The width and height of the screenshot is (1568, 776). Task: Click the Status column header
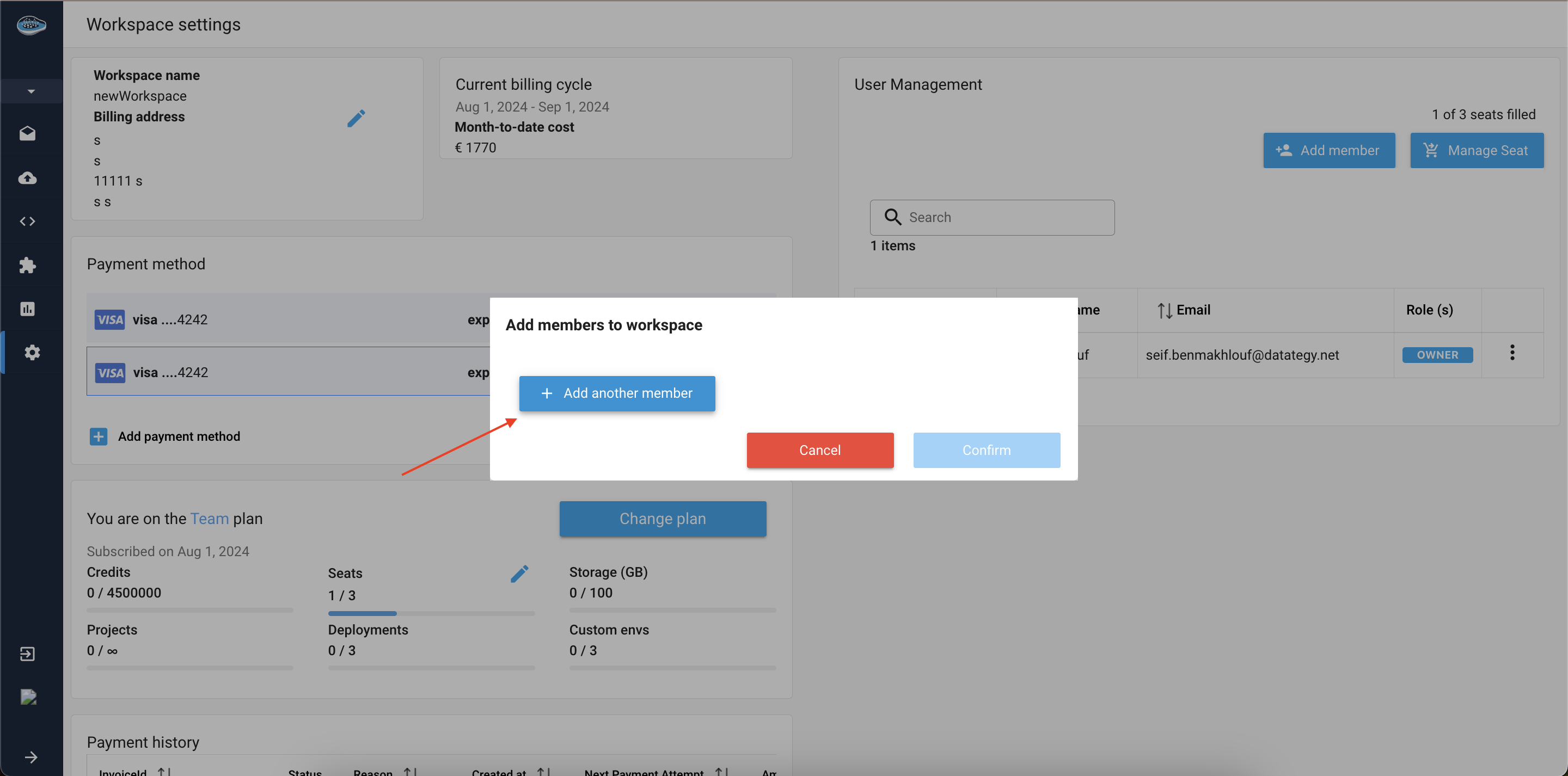[305, 772]
